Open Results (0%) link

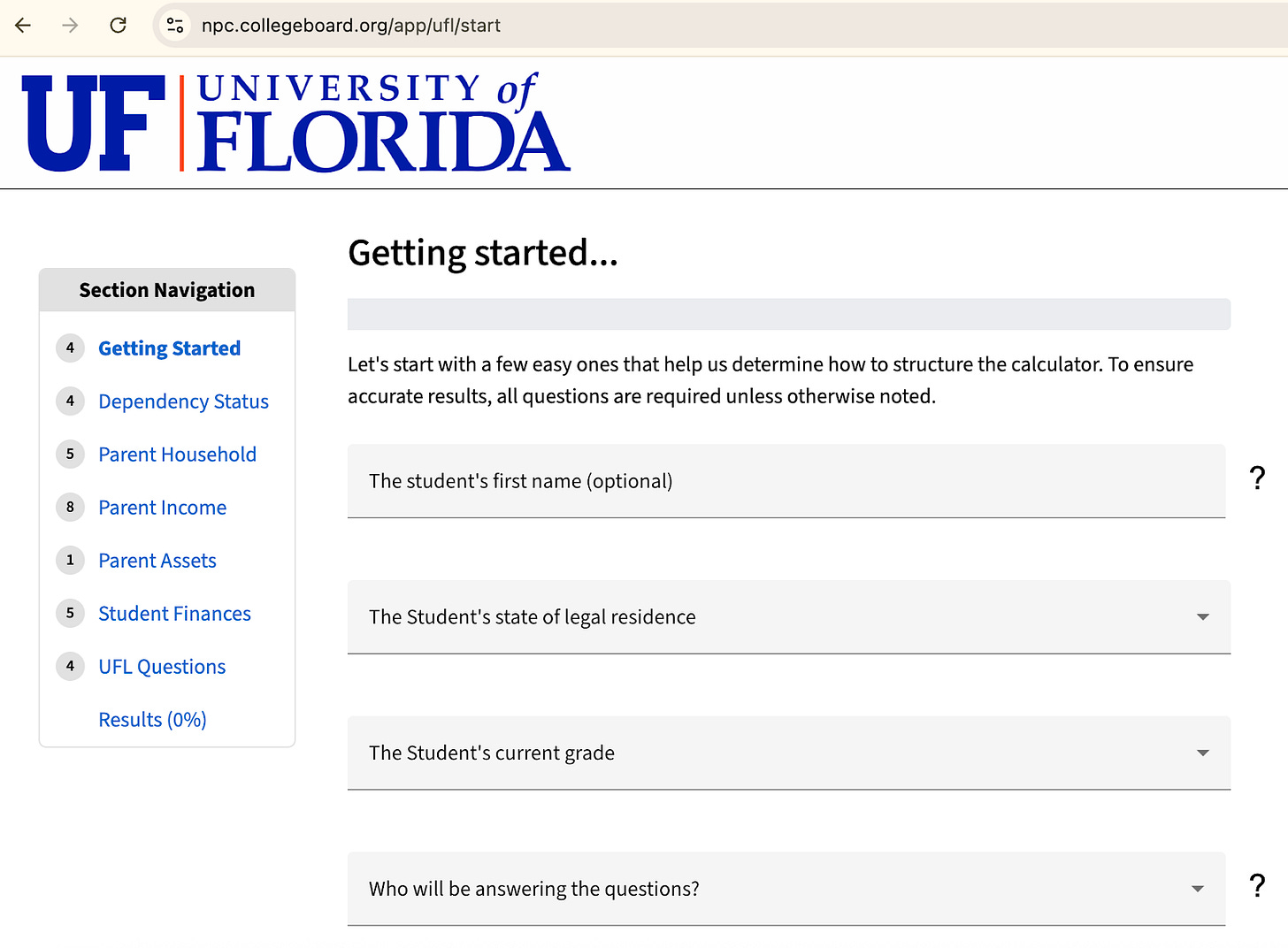pyautogui.click(x=152, y=720)
